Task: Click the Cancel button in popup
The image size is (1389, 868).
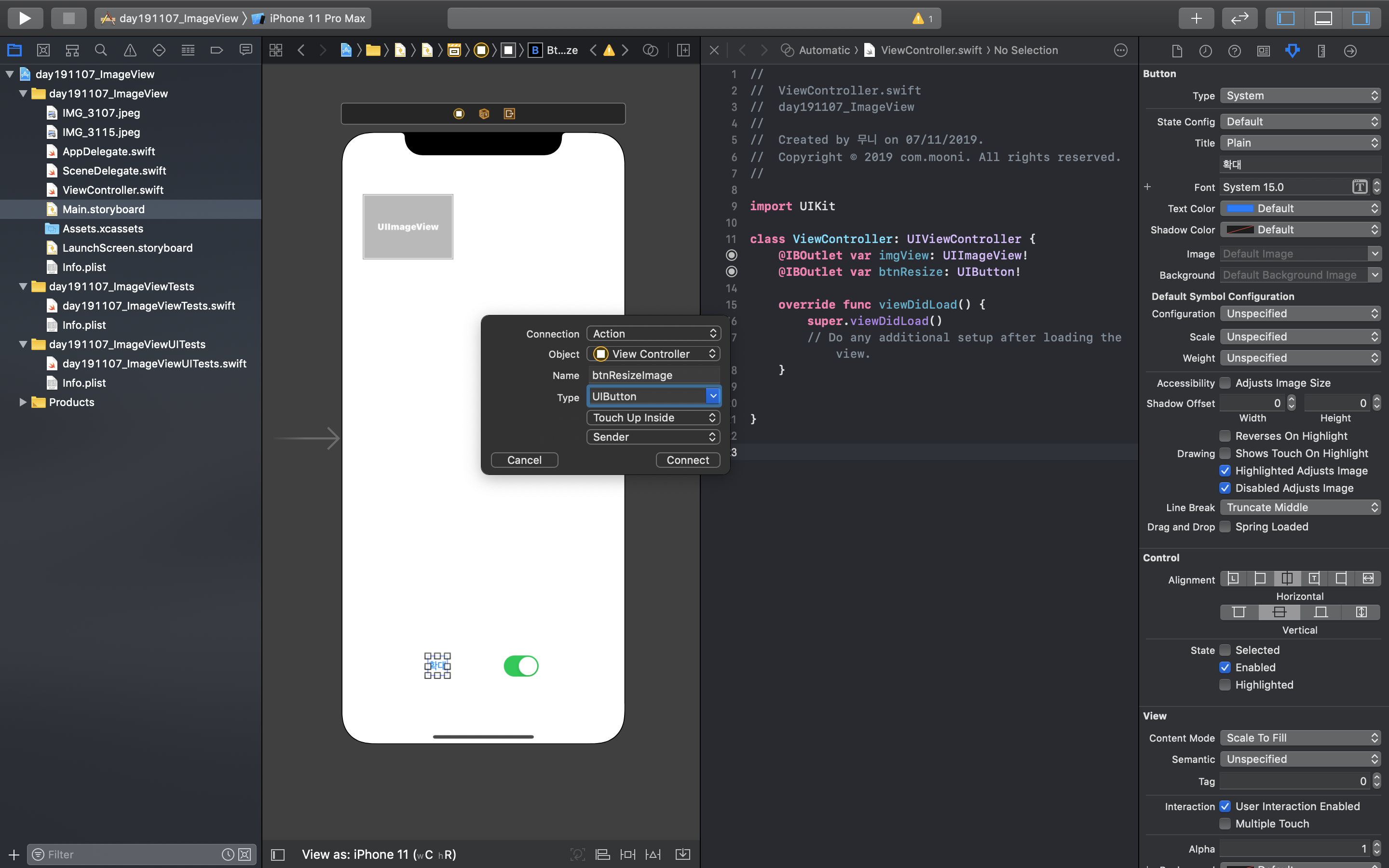Action: click(x=524, y=460)
